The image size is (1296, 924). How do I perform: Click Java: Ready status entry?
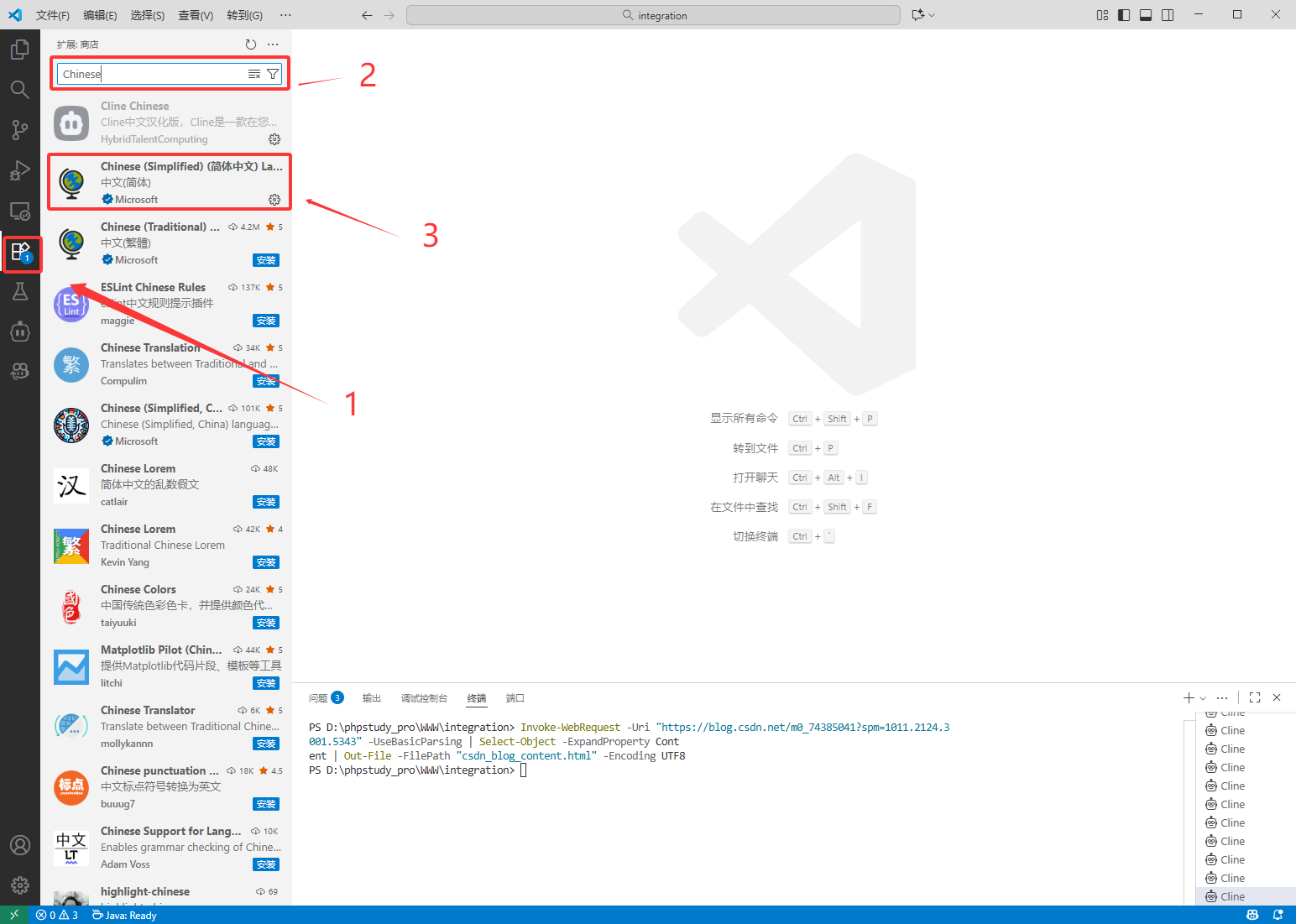pos(124,915)
